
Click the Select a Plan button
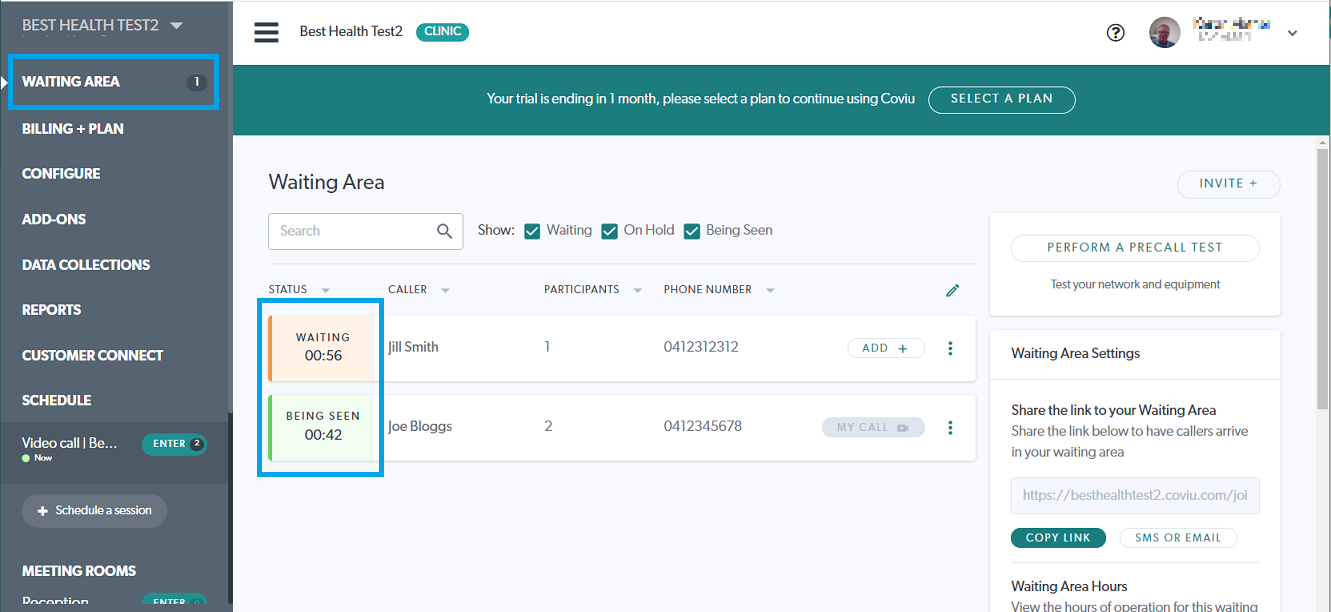(x=1002, y=99)
